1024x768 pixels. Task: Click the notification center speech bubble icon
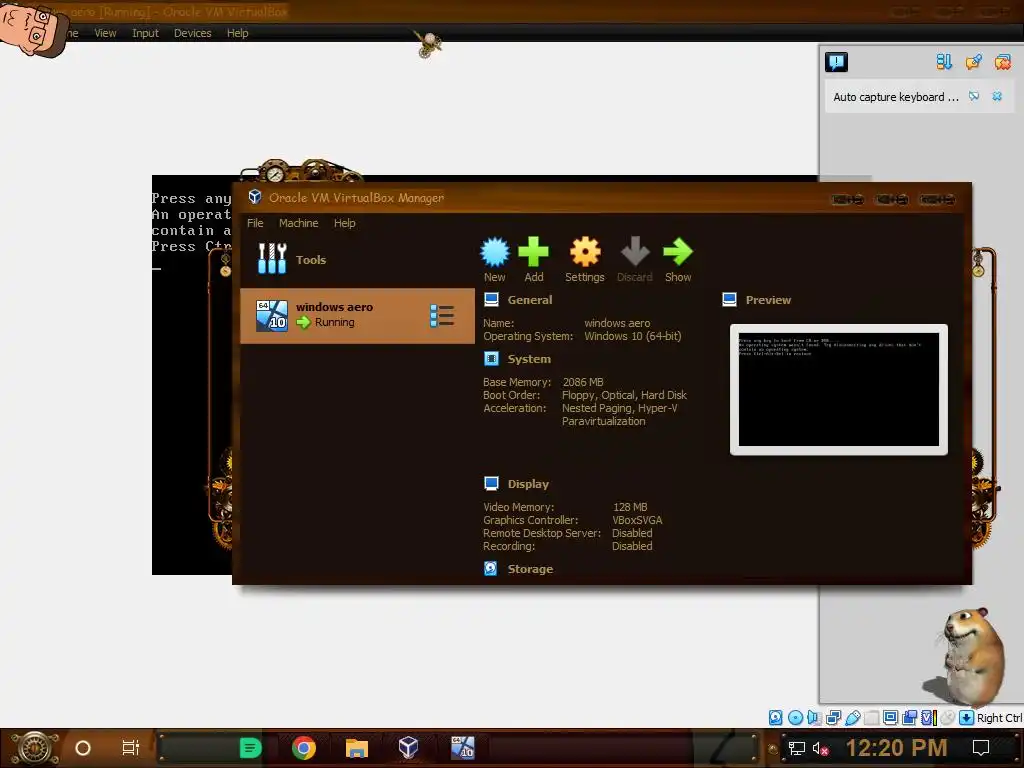tap(836, 62)
